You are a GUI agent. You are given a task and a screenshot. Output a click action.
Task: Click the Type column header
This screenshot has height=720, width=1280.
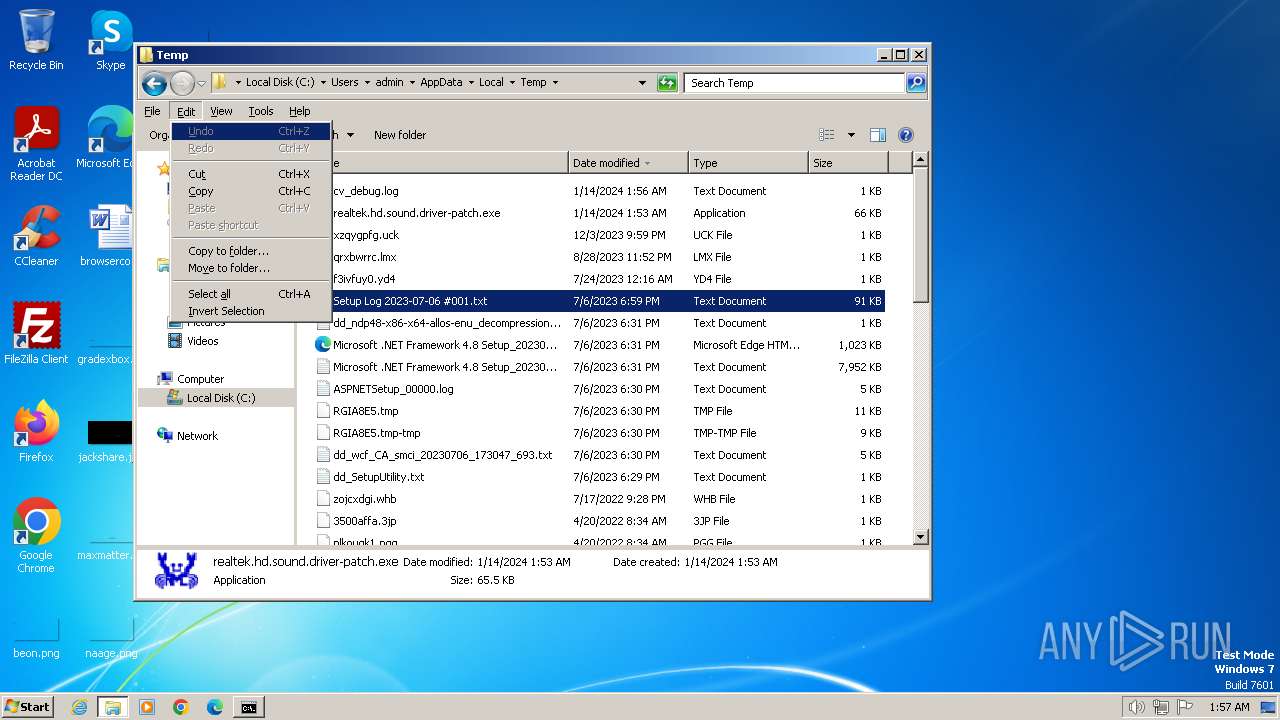pyautogui.click(x=748, y=163)
